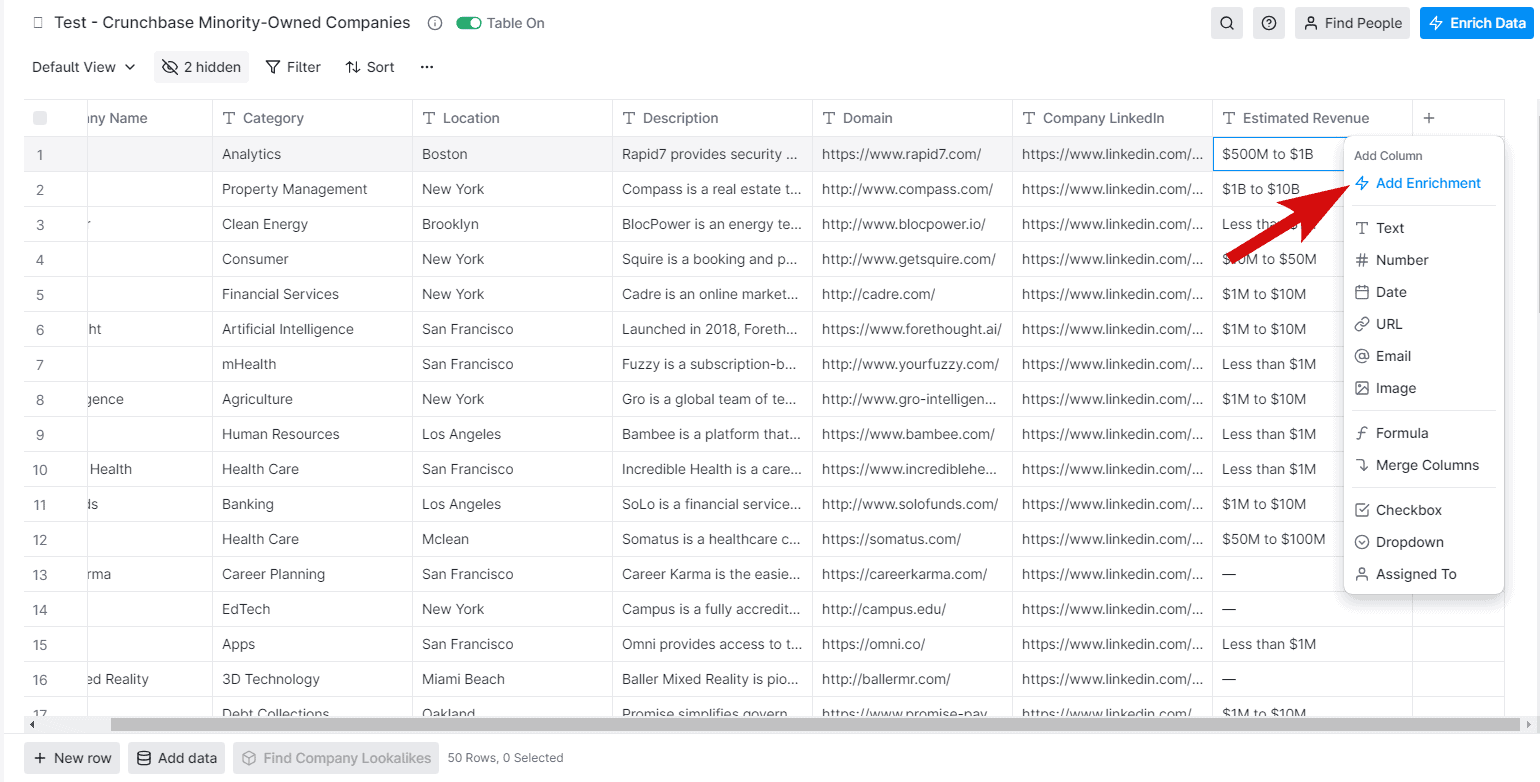Click the Banking category cell
This screenshot has width=1540, height=782.
(312, 504)
